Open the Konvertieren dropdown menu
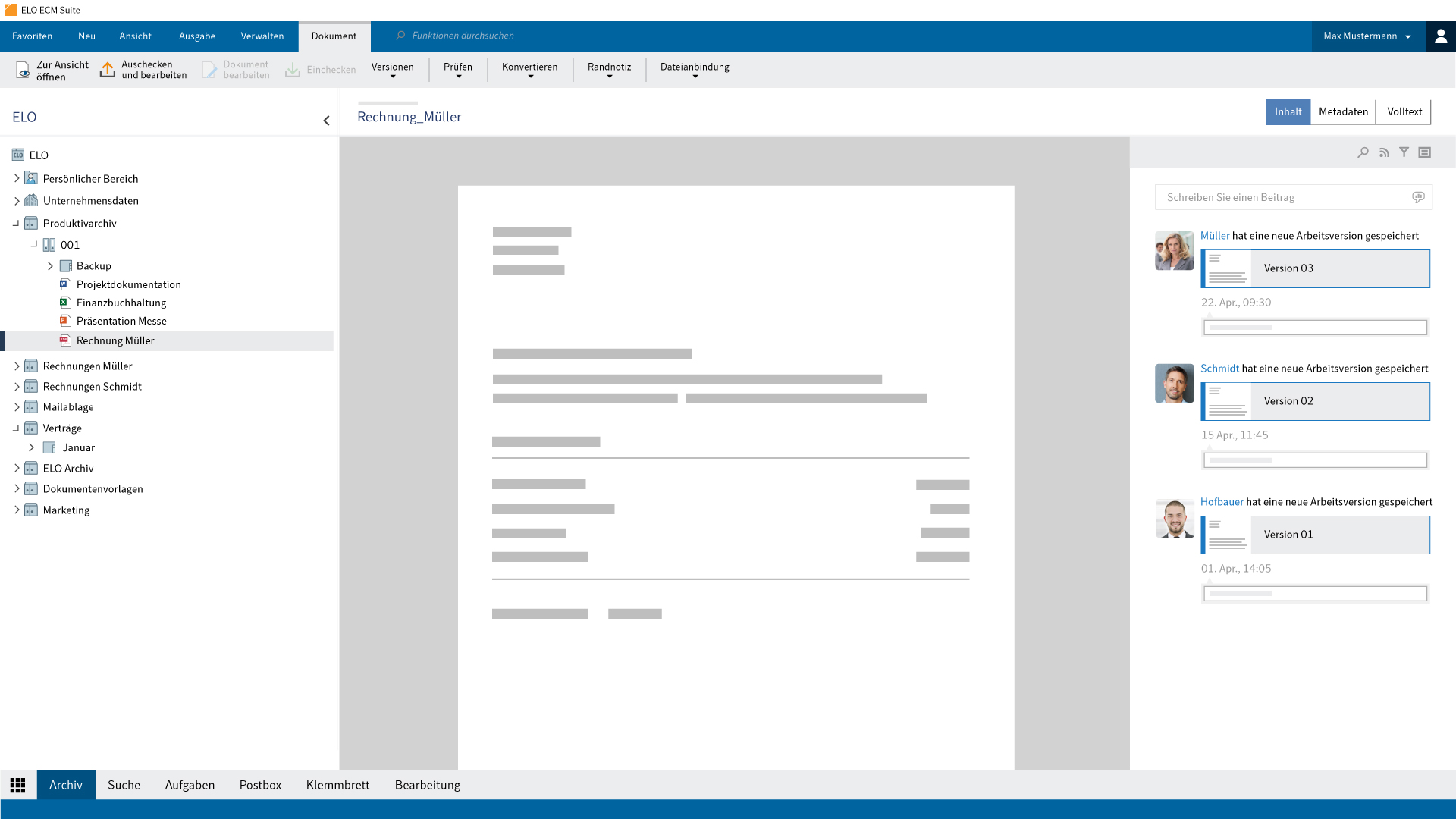Screen dimensions: 1456x819 529,70
